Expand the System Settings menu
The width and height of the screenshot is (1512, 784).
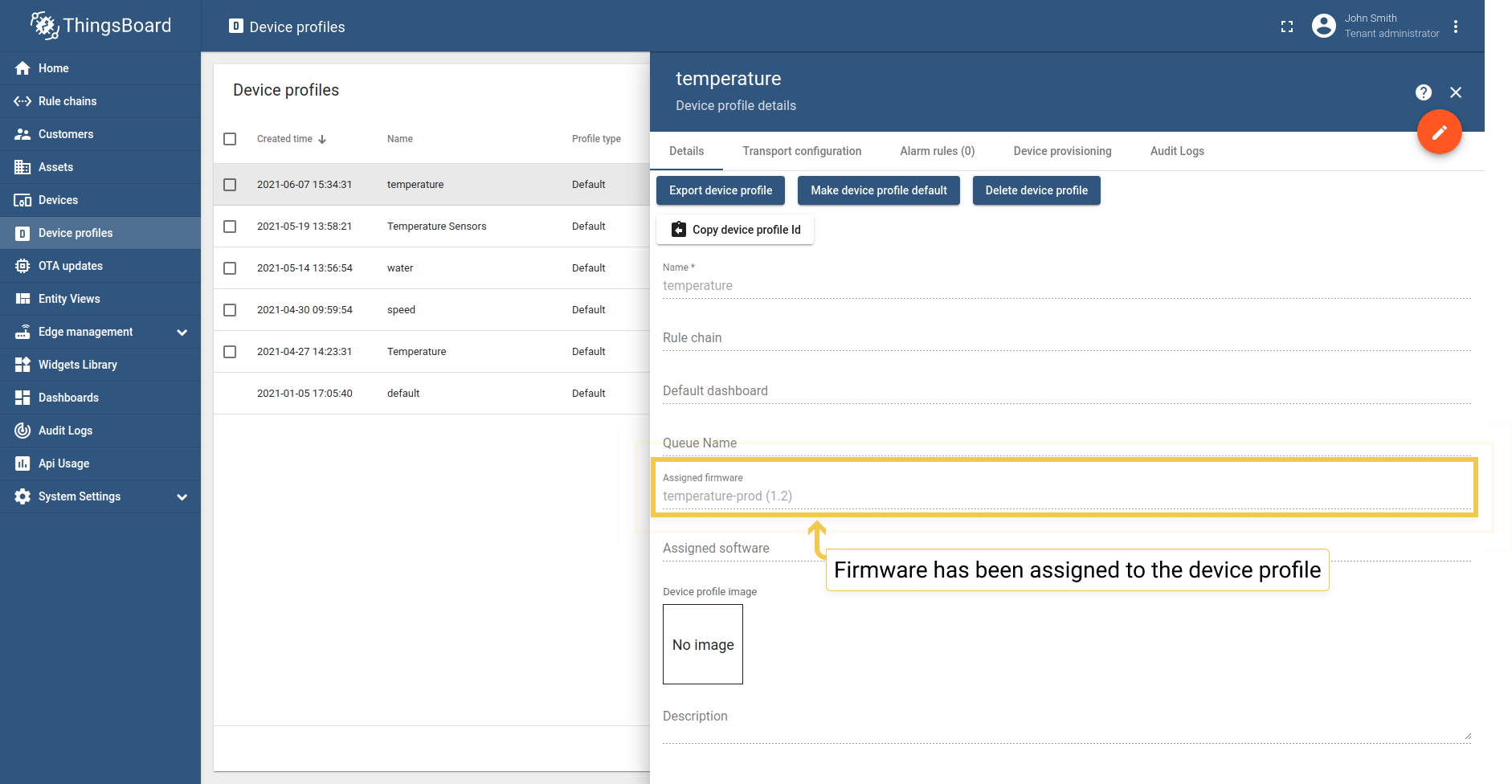[x=182, y=496]
